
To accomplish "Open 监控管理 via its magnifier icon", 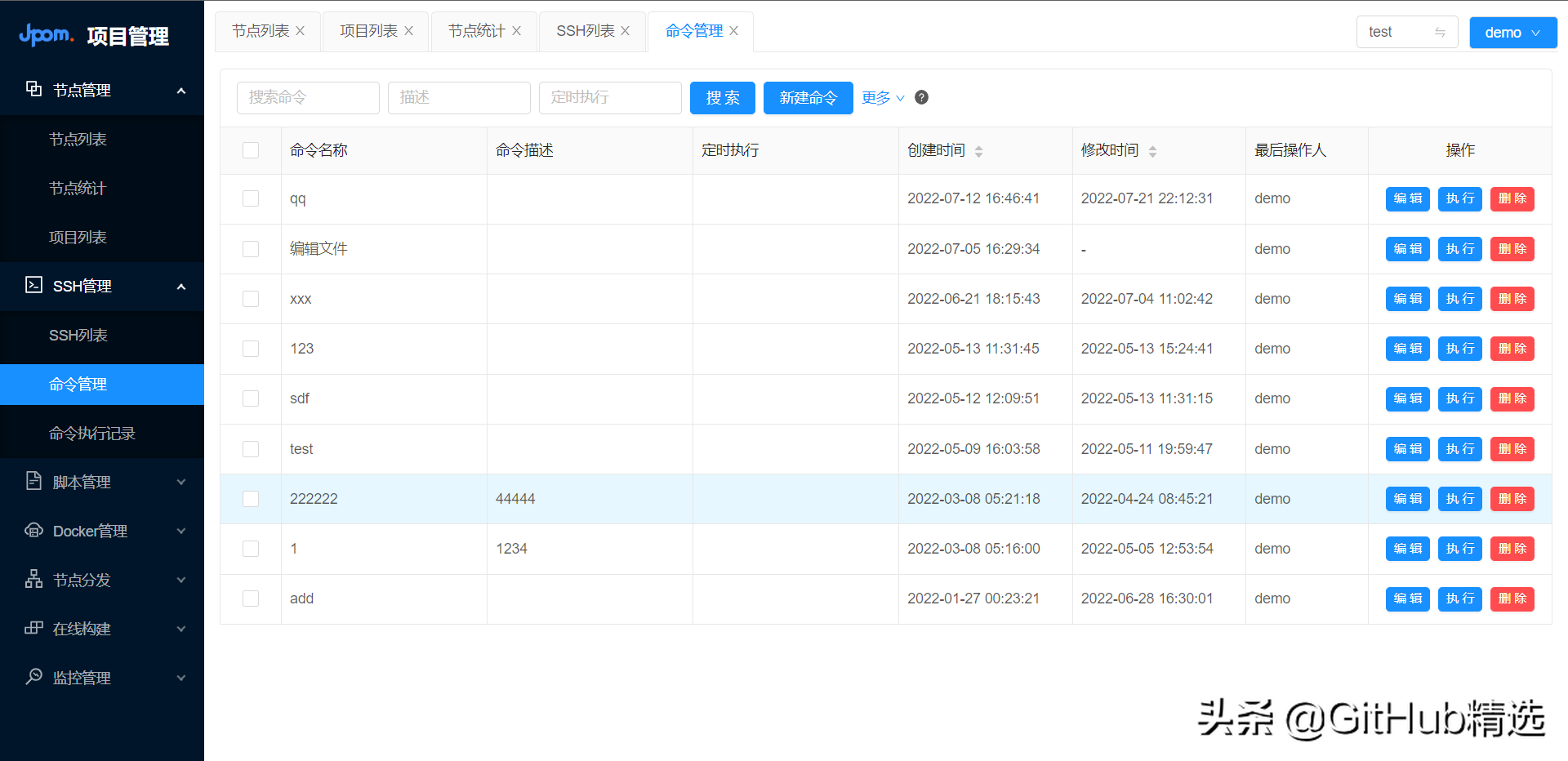I will pos(33,676).
